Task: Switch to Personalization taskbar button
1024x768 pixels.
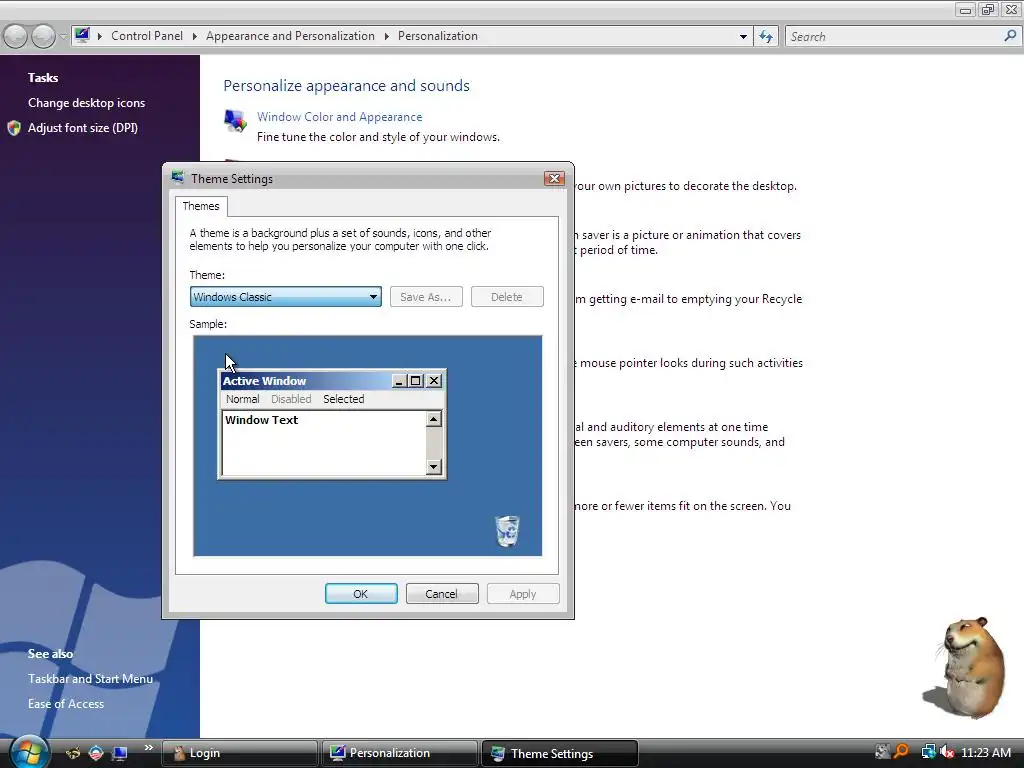Action: pos(400,753)
